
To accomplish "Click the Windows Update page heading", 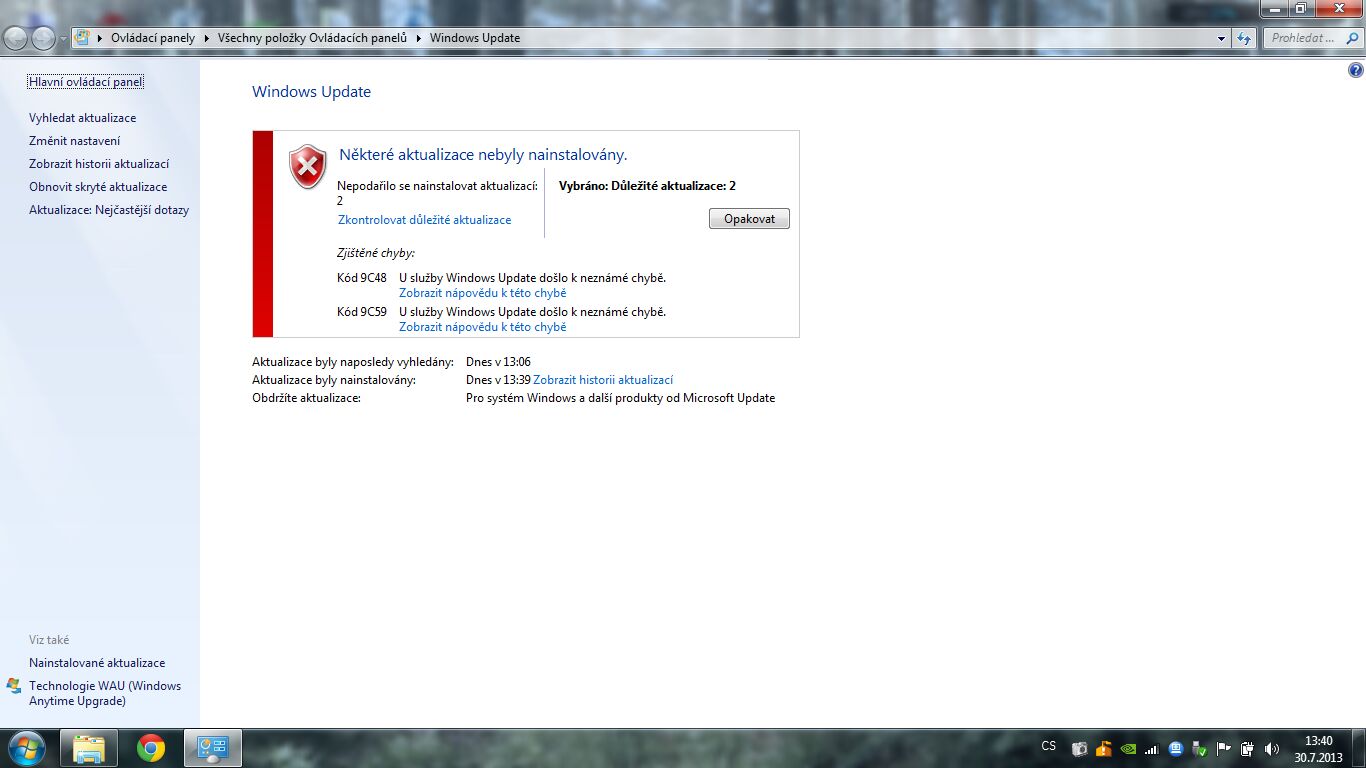I will [311, 92].
